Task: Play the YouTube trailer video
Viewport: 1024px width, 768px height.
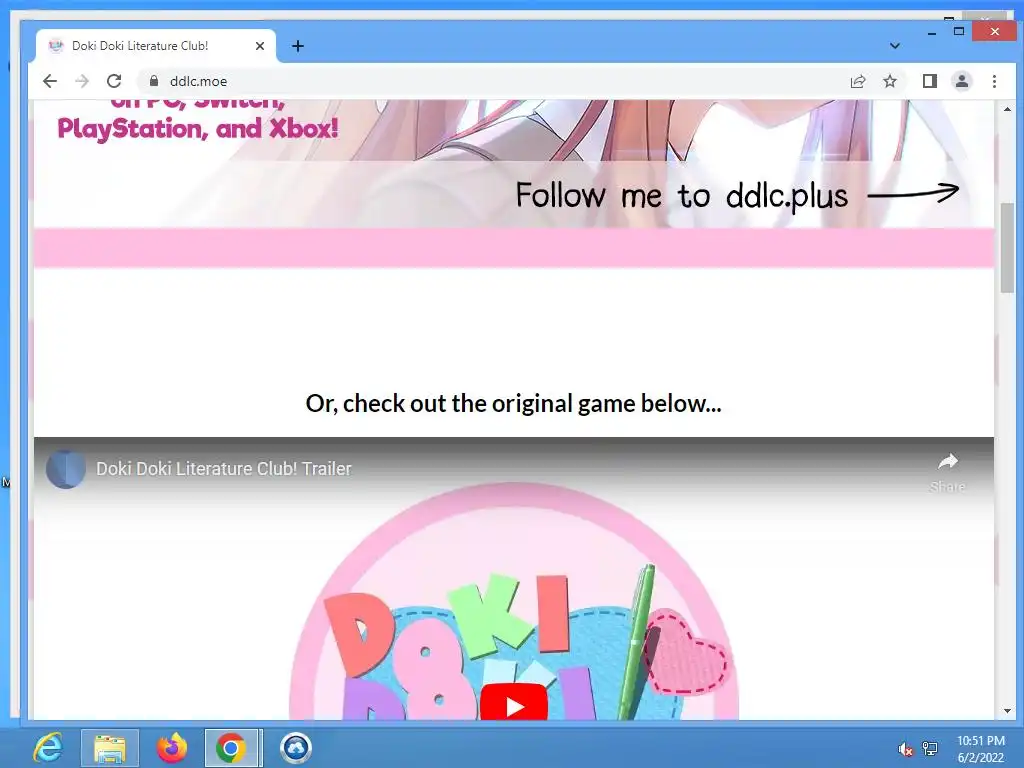Action: [x=514, y=704]
